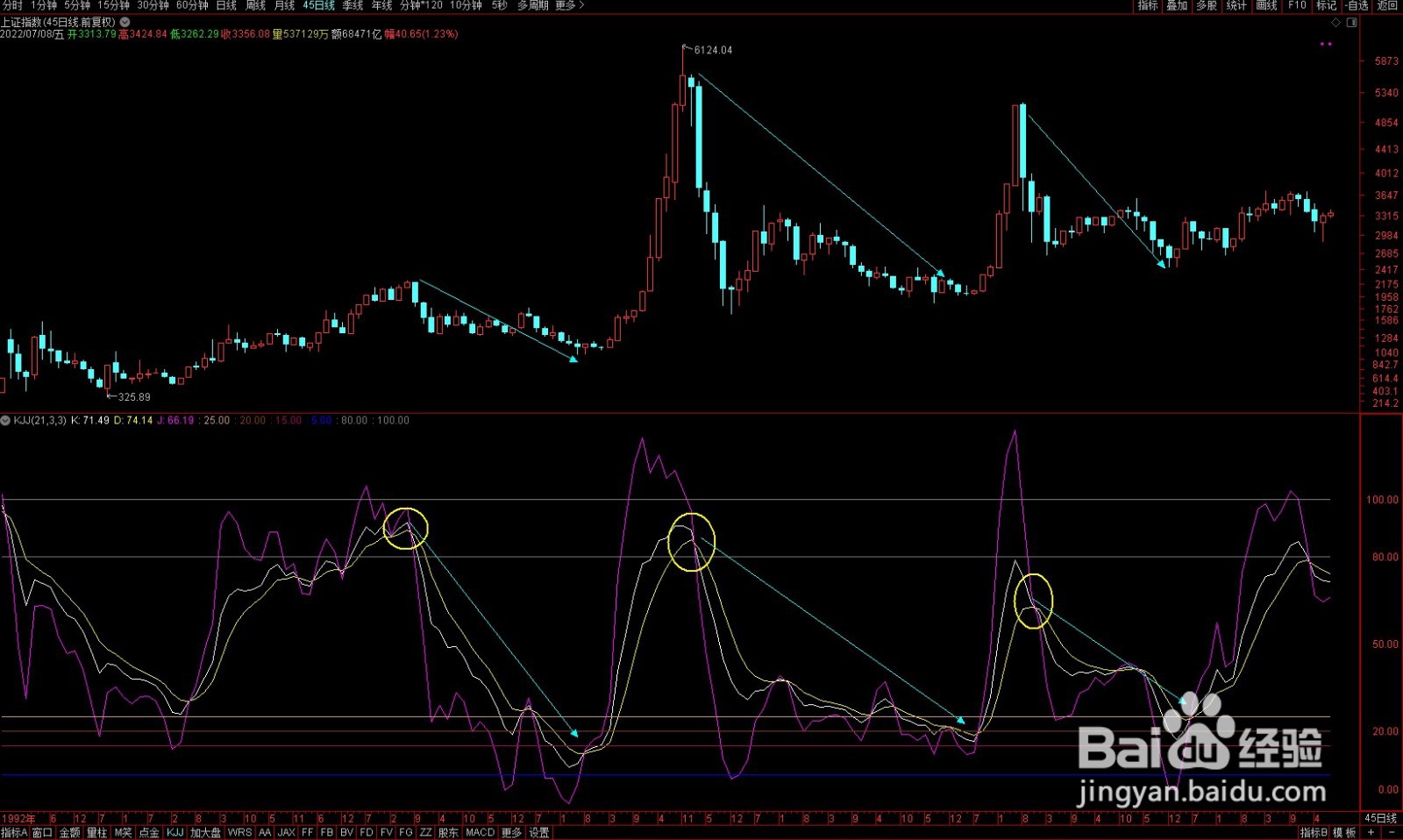
Task: Toggle the side panel icon on chart corner
Action: (x=1352, y=23)
